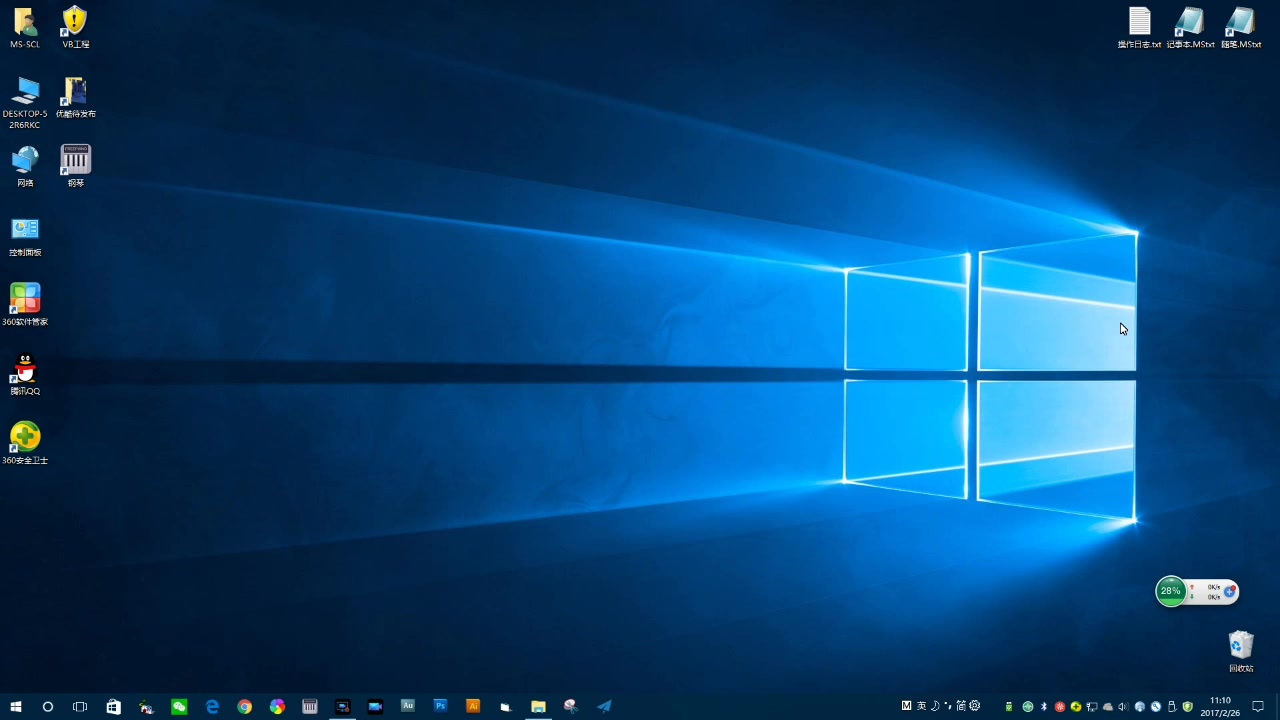Image resolution: width=1280 pixels, height=720 pixels.
Task: Toggle the IME punctuation mode indicator
Action: coord(948,706)
